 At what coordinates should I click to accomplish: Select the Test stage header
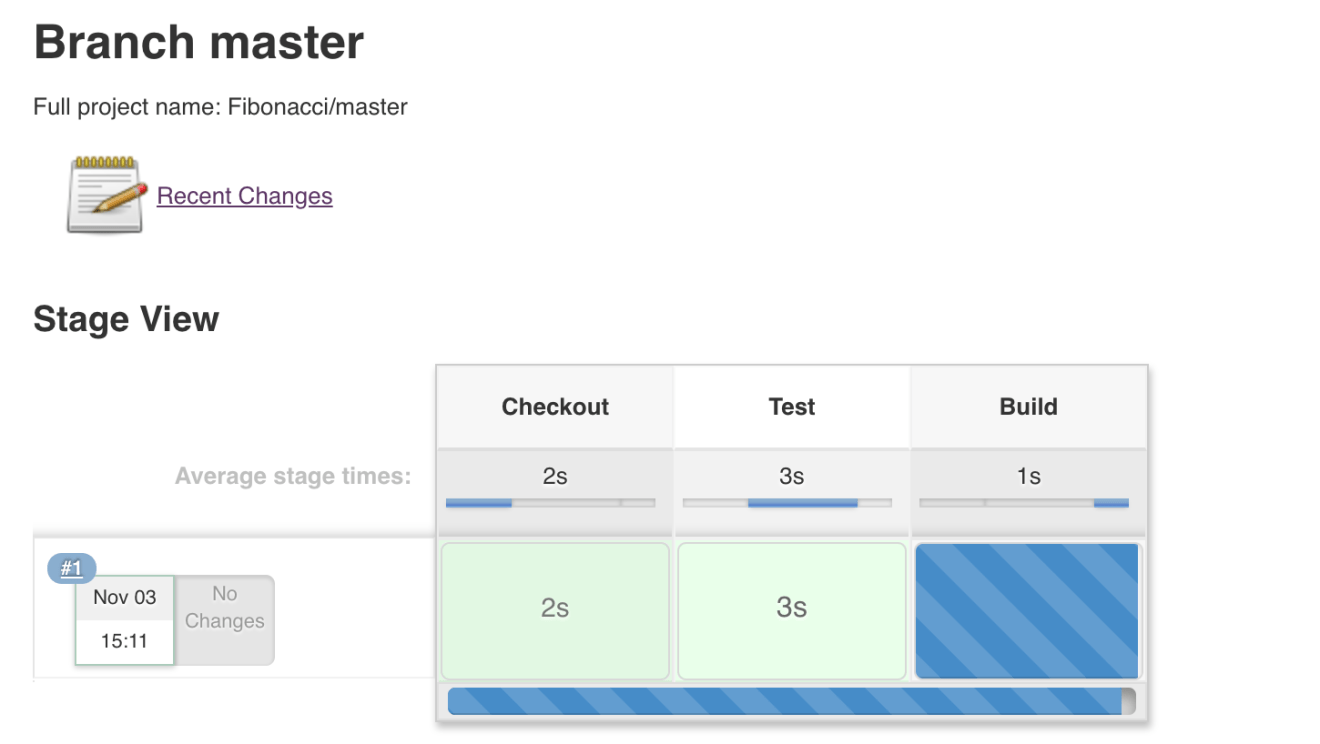[792, 407]
